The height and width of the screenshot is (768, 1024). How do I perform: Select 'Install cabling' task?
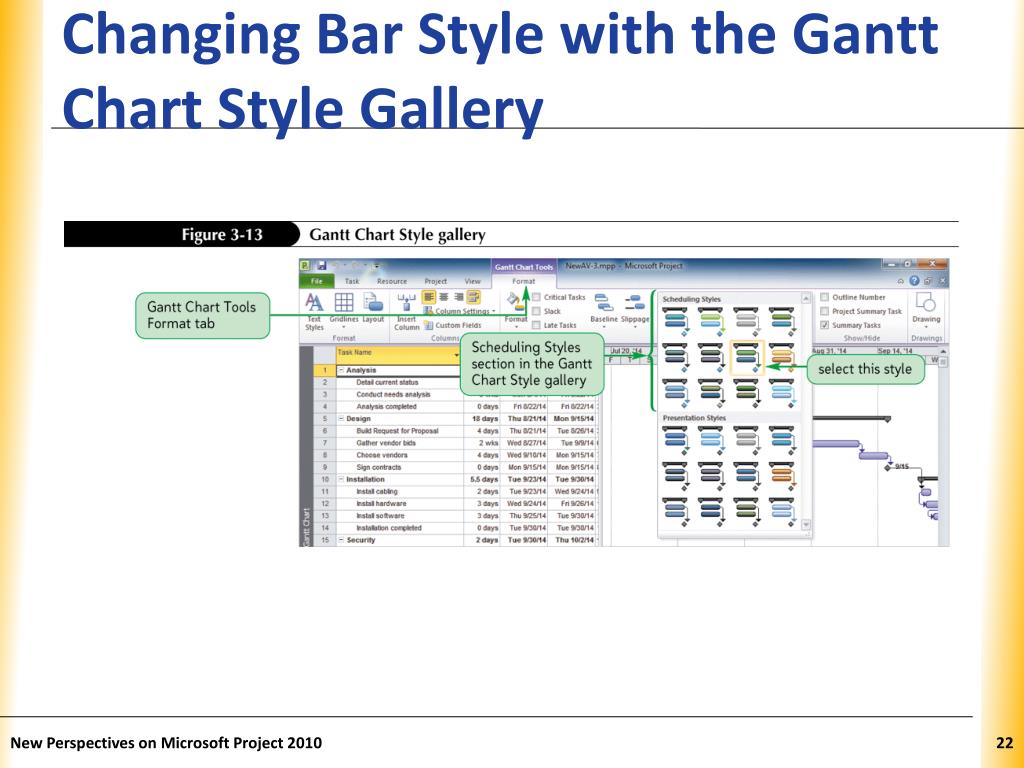tap(377, 492)
